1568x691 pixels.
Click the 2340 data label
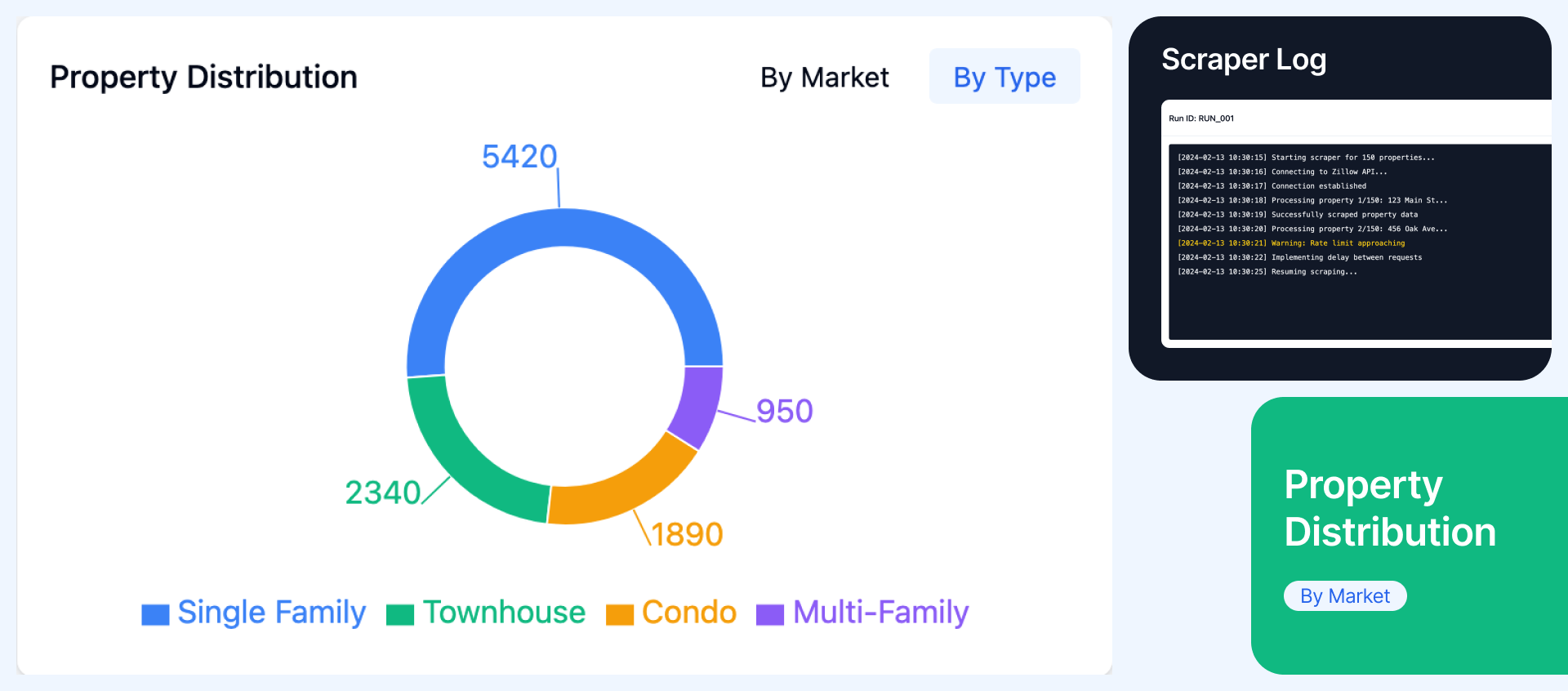coord(383,493)
